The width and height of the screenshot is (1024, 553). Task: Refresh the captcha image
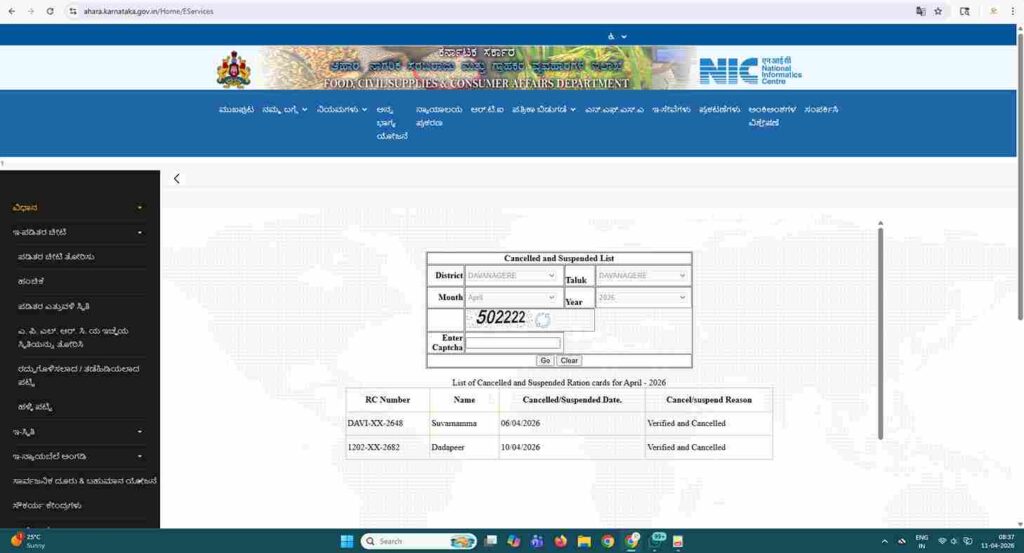(543, 319)
